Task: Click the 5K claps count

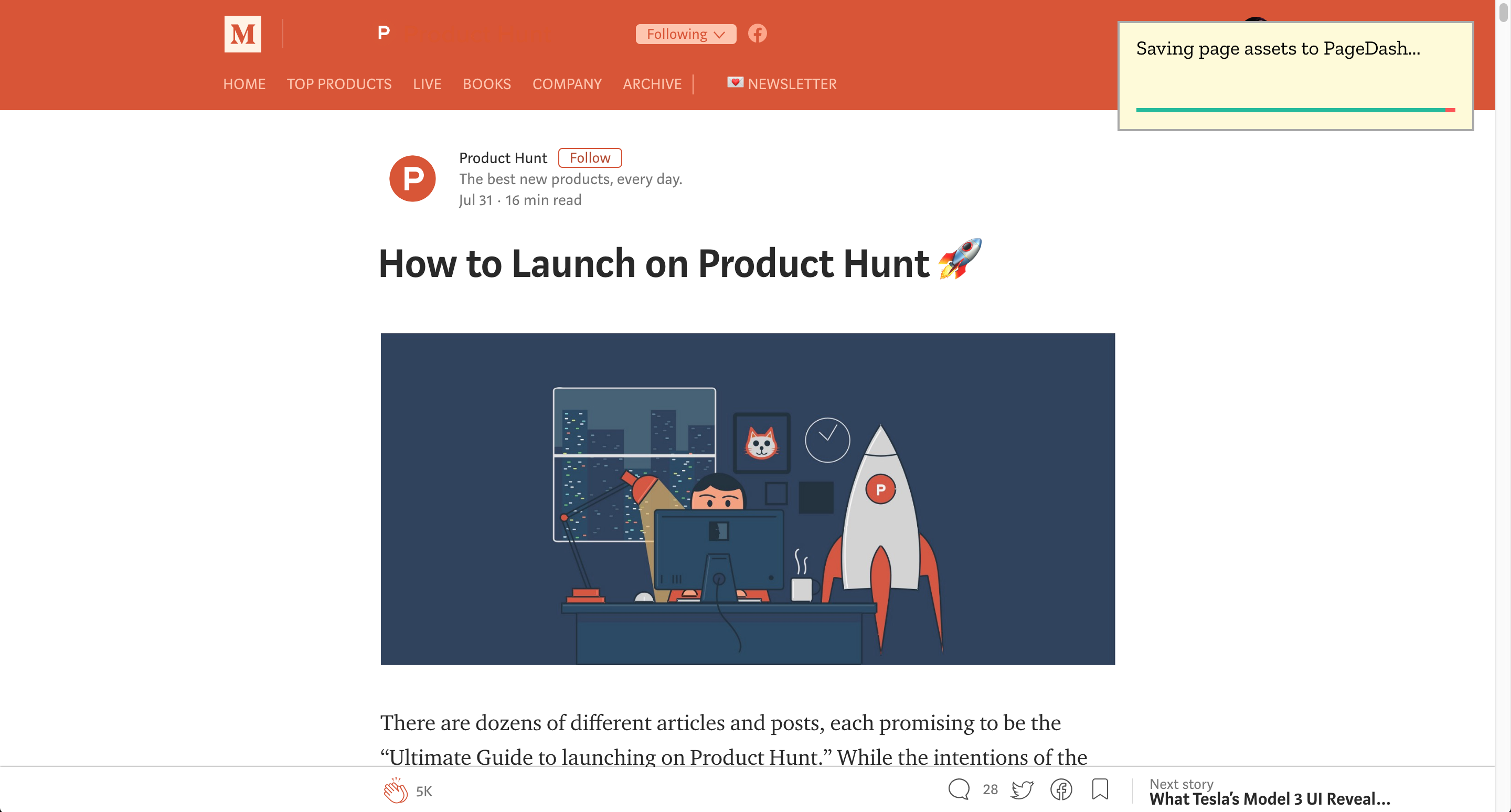Action: coord(424,791)
